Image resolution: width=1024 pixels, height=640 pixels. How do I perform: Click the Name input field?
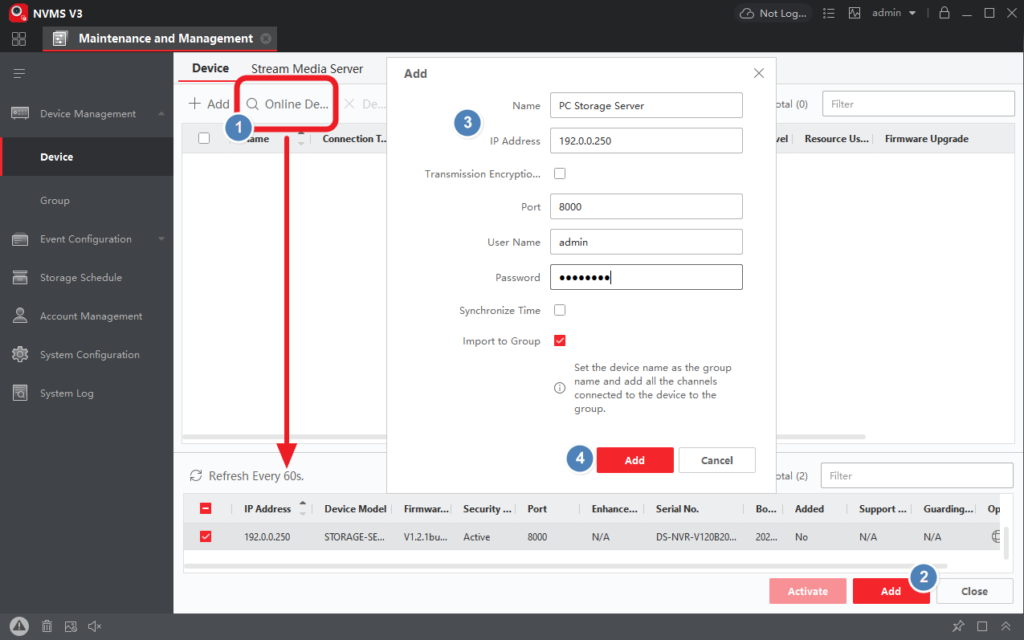tap(646, 105)
